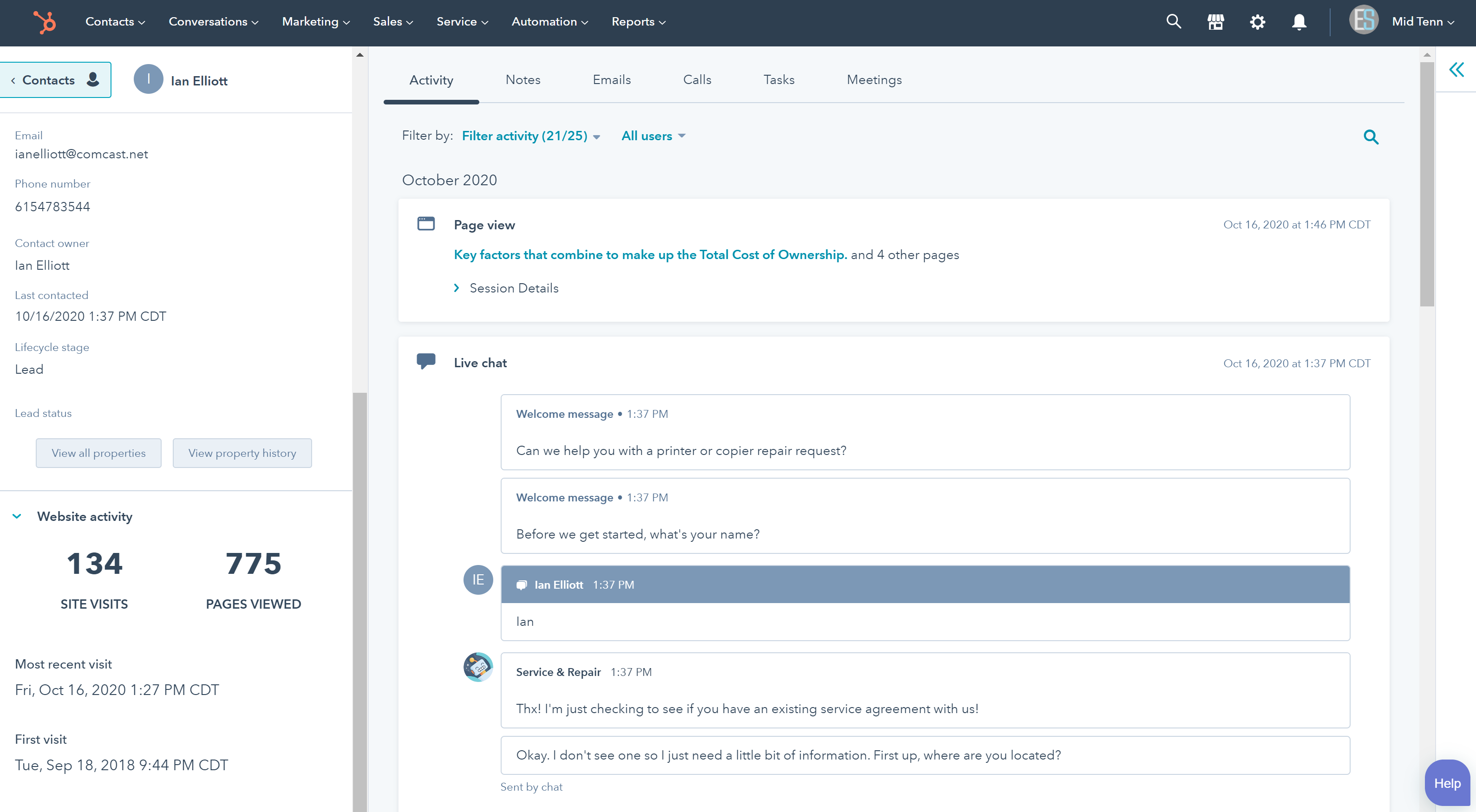1476x812 pixels.
Task: Open the Sales navigation menu
Action: point(393,22)
